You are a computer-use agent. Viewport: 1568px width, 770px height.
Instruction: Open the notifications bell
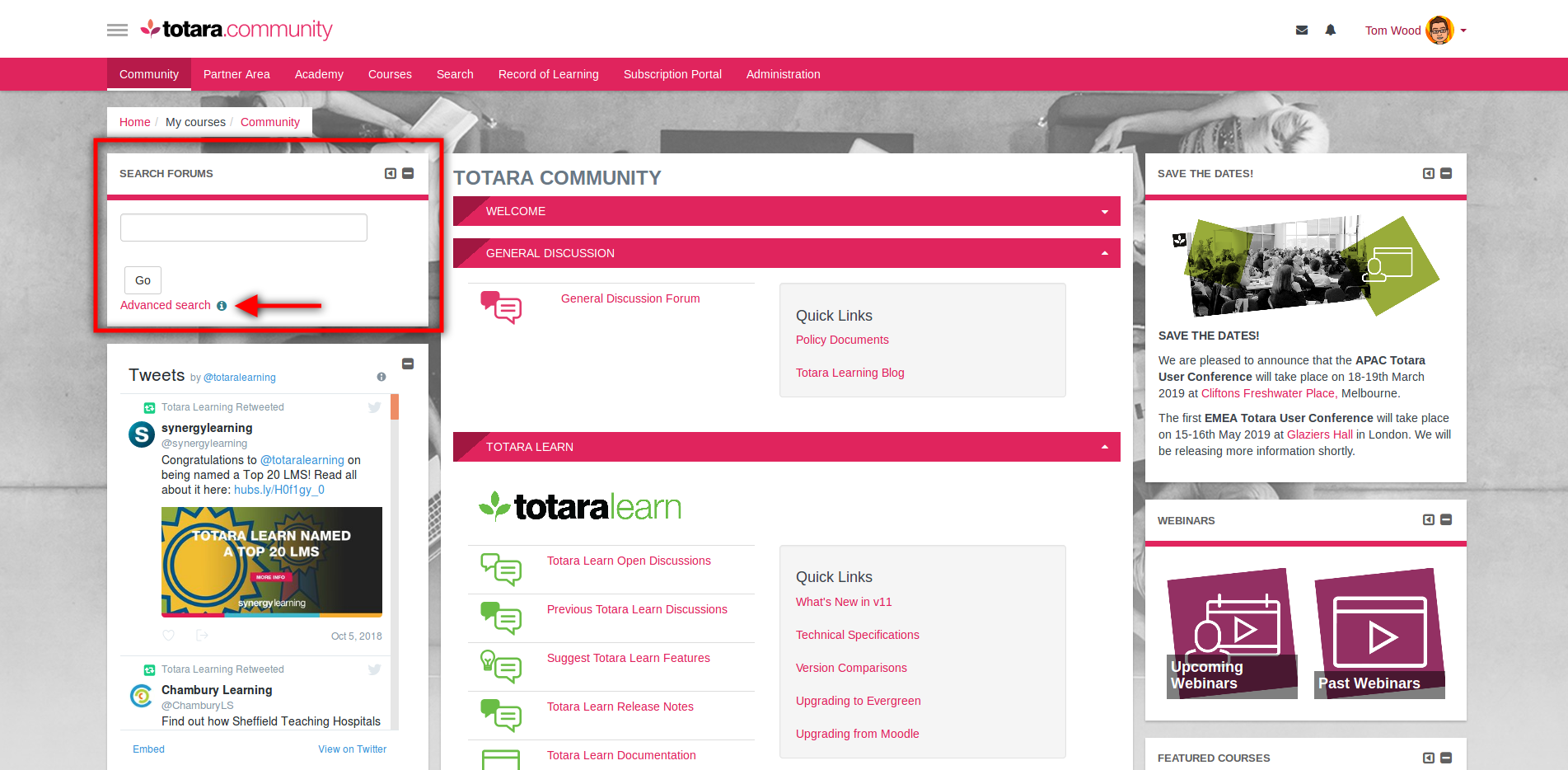coord(1331,31)
